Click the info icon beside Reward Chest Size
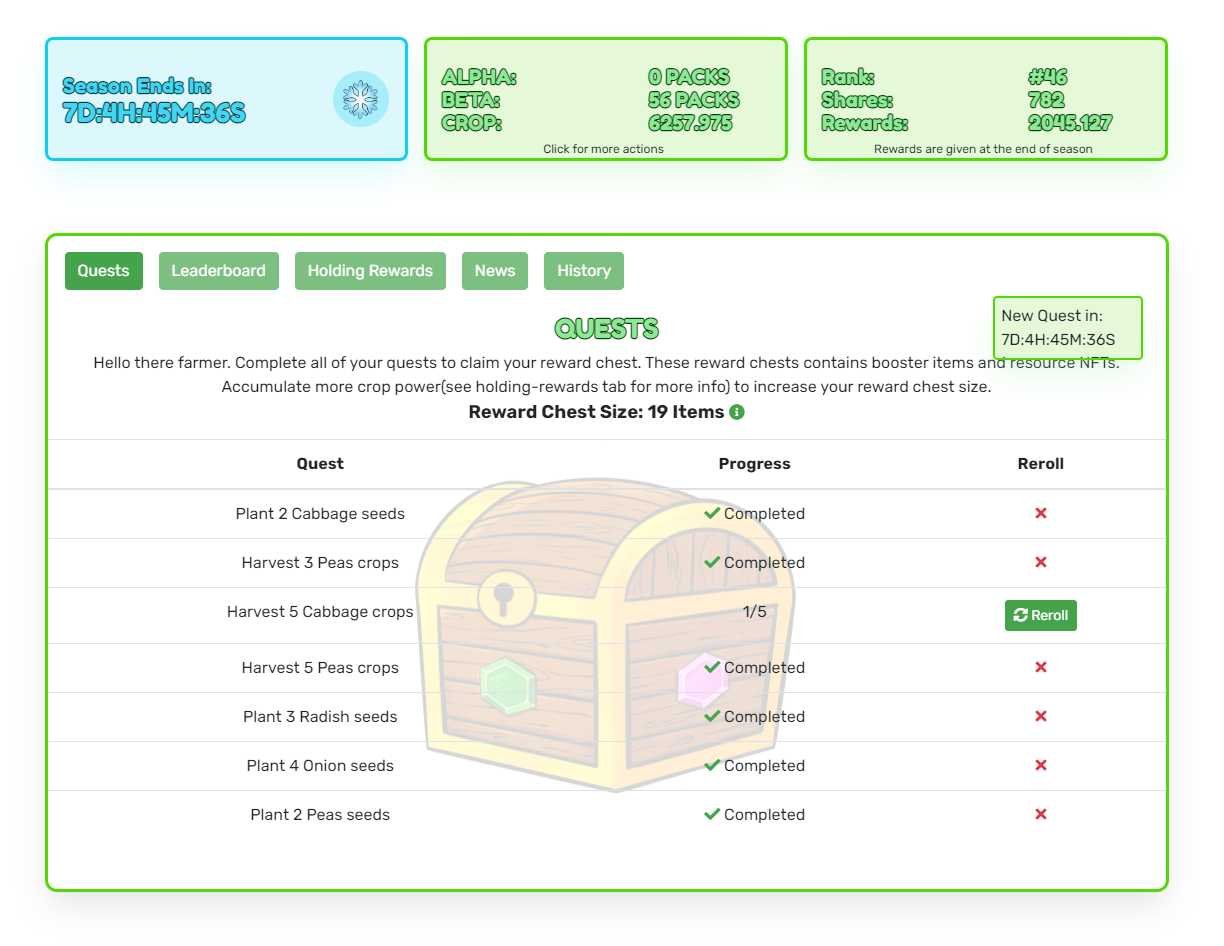Viewport: 1224px width, 946px height. point(737,412)
